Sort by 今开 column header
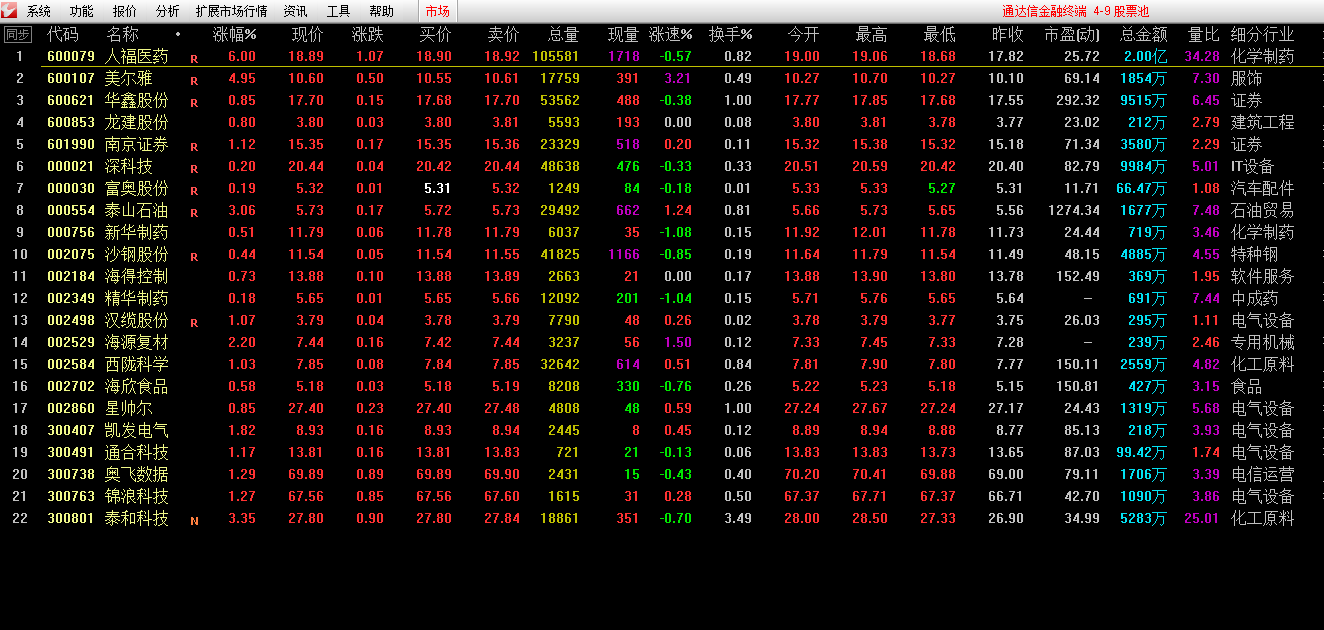The width and height of the screenshot is (1324, 630). pyautogui.click(x=803, y=35)
